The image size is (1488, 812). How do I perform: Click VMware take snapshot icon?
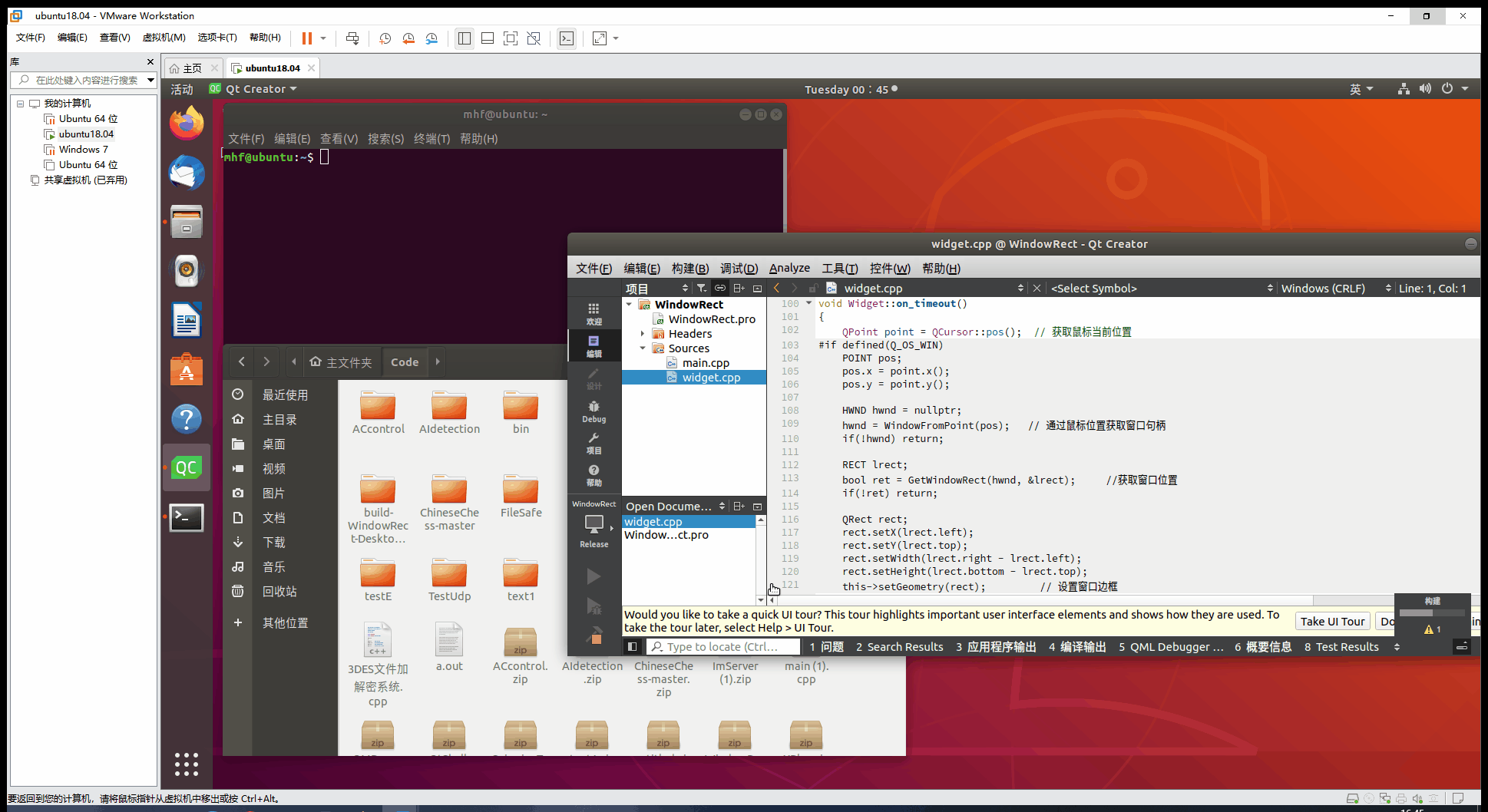(385, 38)
